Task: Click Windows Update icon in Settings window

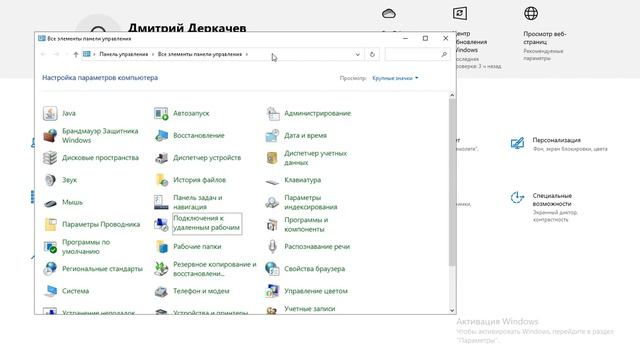Action: coord(460,13)
